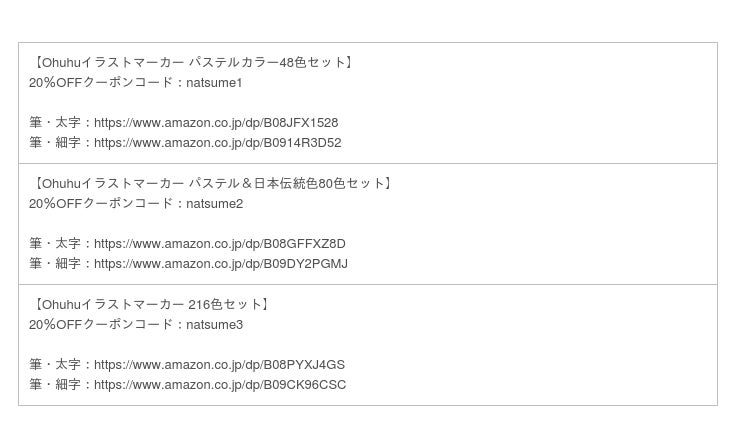Click the coupon code natsume1
The image size is (740, 446).
tap(214, 83)
